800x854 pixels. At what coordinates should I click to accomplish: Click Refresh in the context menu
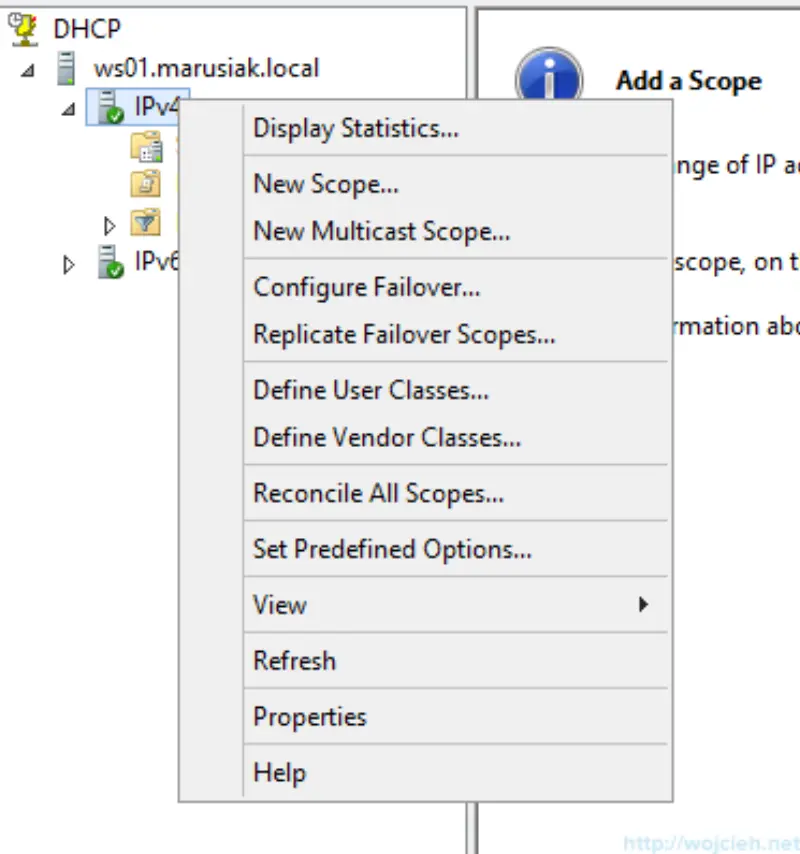click(x=294, y=660)
